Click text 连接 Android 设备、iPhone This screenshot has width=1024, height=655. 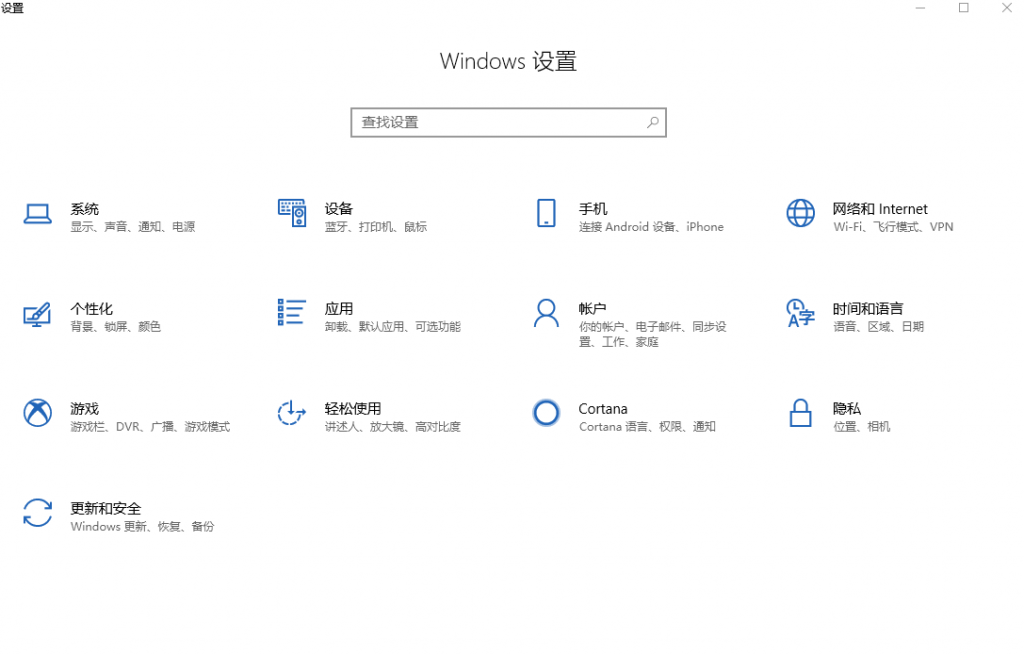tap(651, 227)
